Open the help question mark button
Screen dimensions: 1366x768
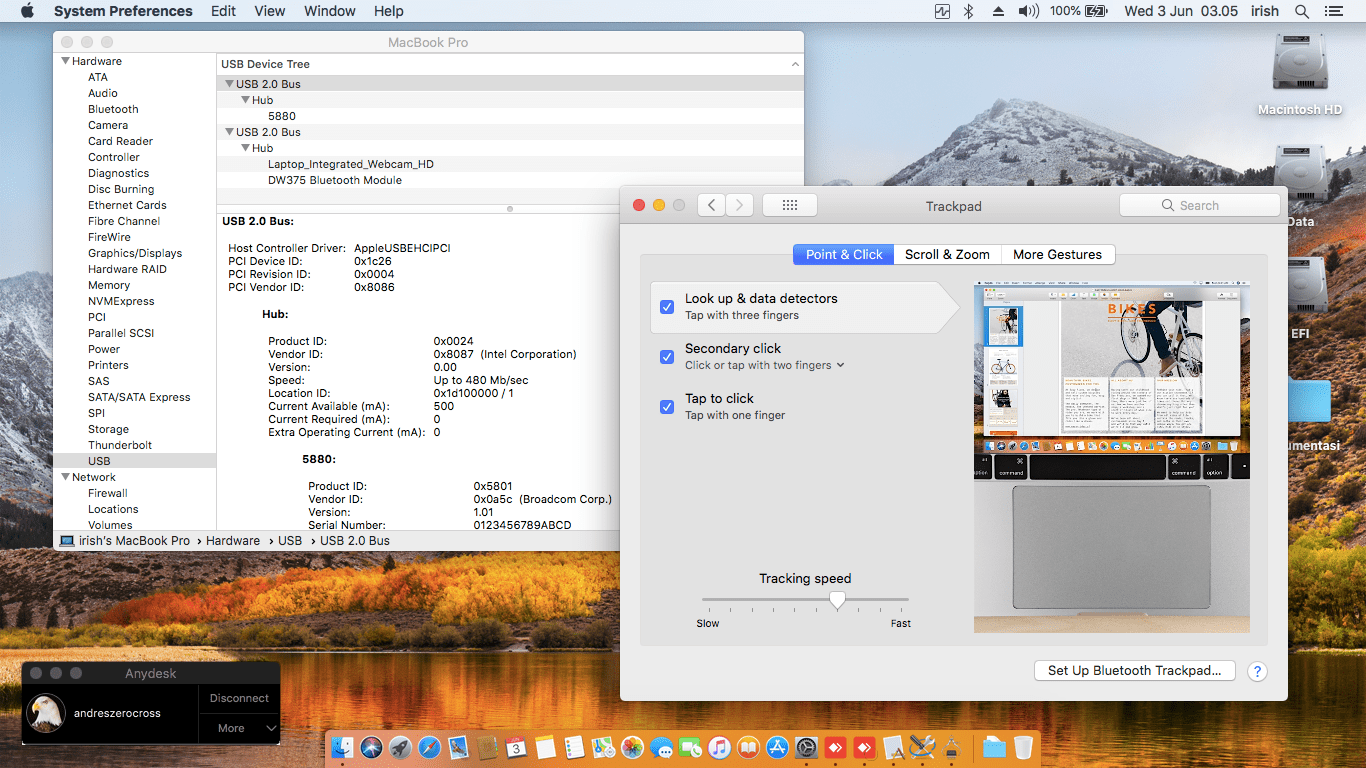(x=1257, y=671)
